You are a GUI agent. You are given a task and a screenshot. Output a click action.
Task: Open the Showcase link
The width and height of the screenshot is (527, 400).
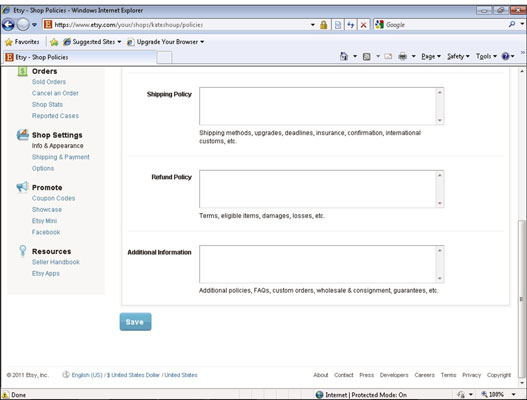(47, 210)
